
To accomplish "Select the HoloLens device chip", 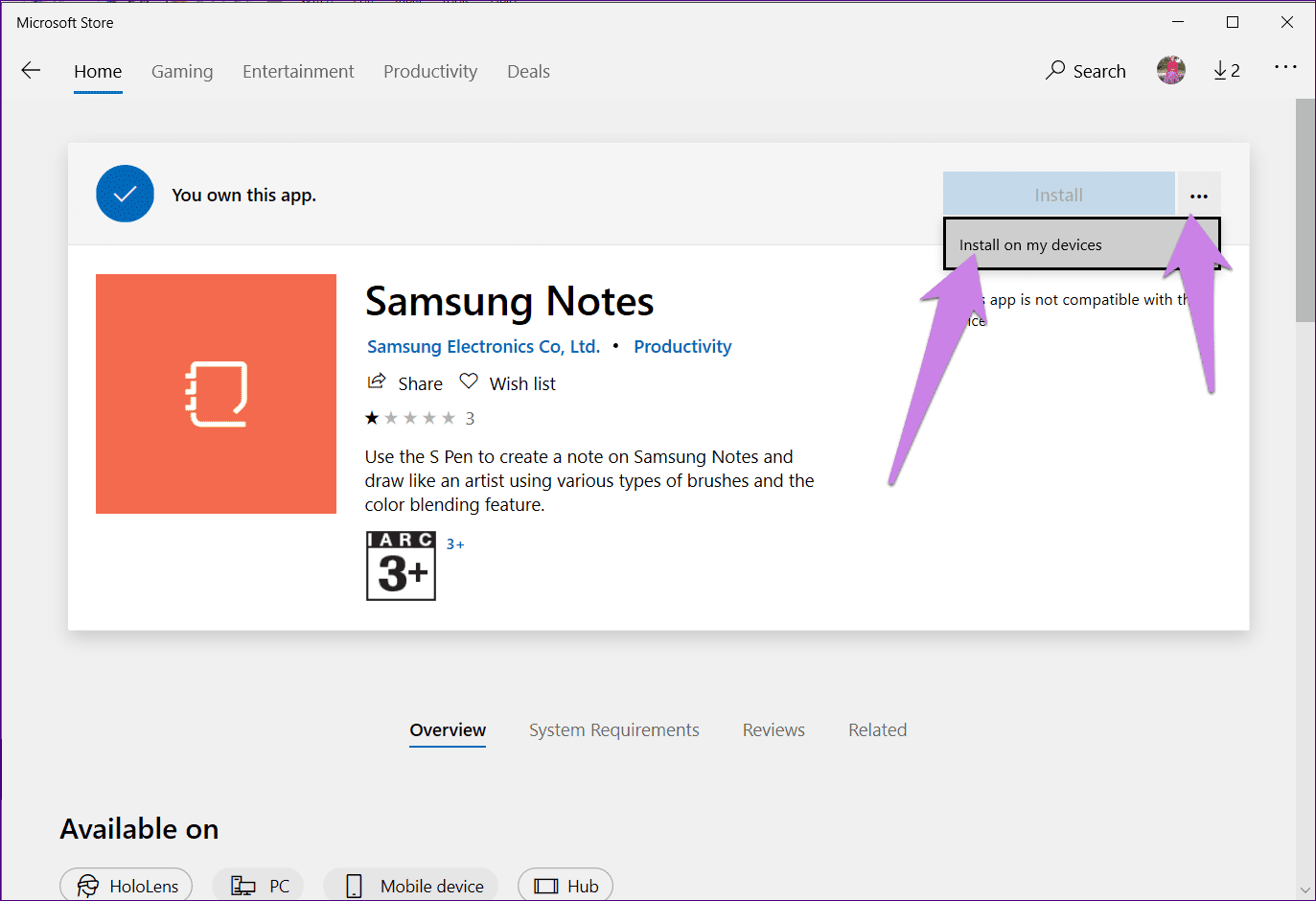I will (x=127, y=886).
